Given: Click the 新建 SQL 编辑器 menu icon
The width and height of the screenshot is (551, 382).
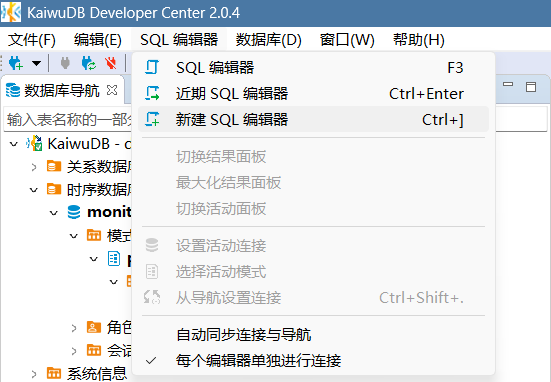Looking at the screenshot, I should (x=152, y=119).
